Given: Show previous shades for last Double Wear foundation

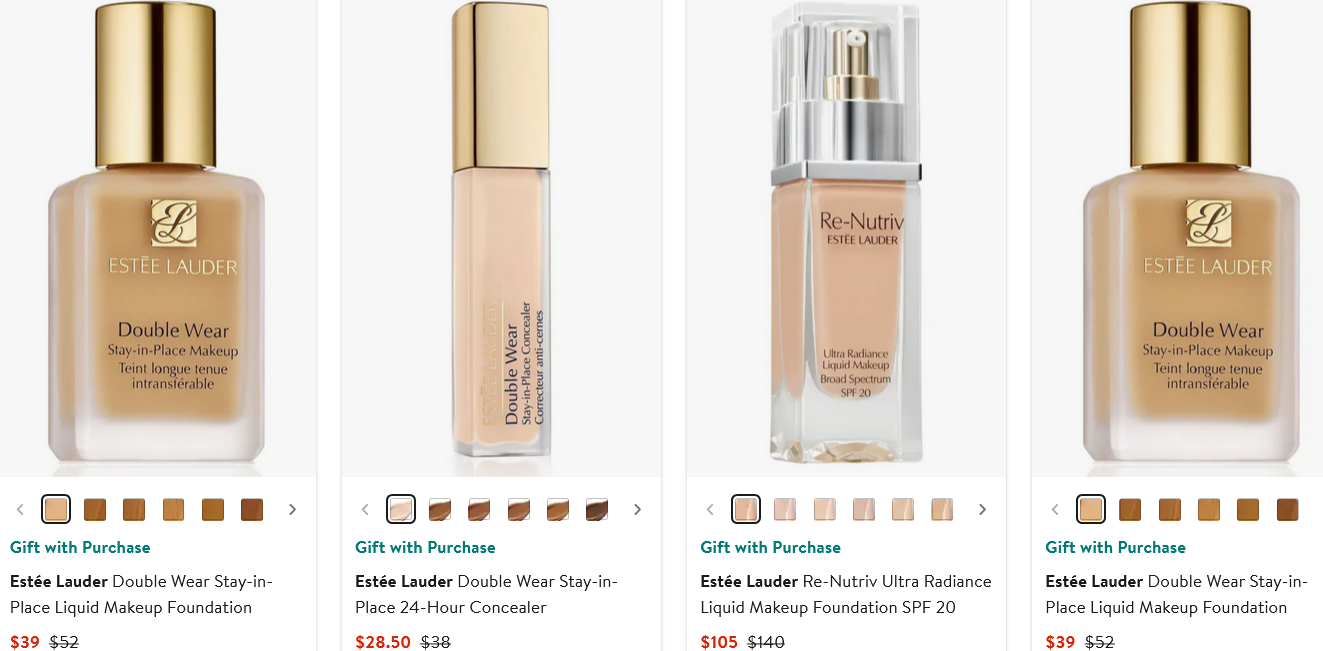Looking at the screenshot, I should pos(1055,509).
